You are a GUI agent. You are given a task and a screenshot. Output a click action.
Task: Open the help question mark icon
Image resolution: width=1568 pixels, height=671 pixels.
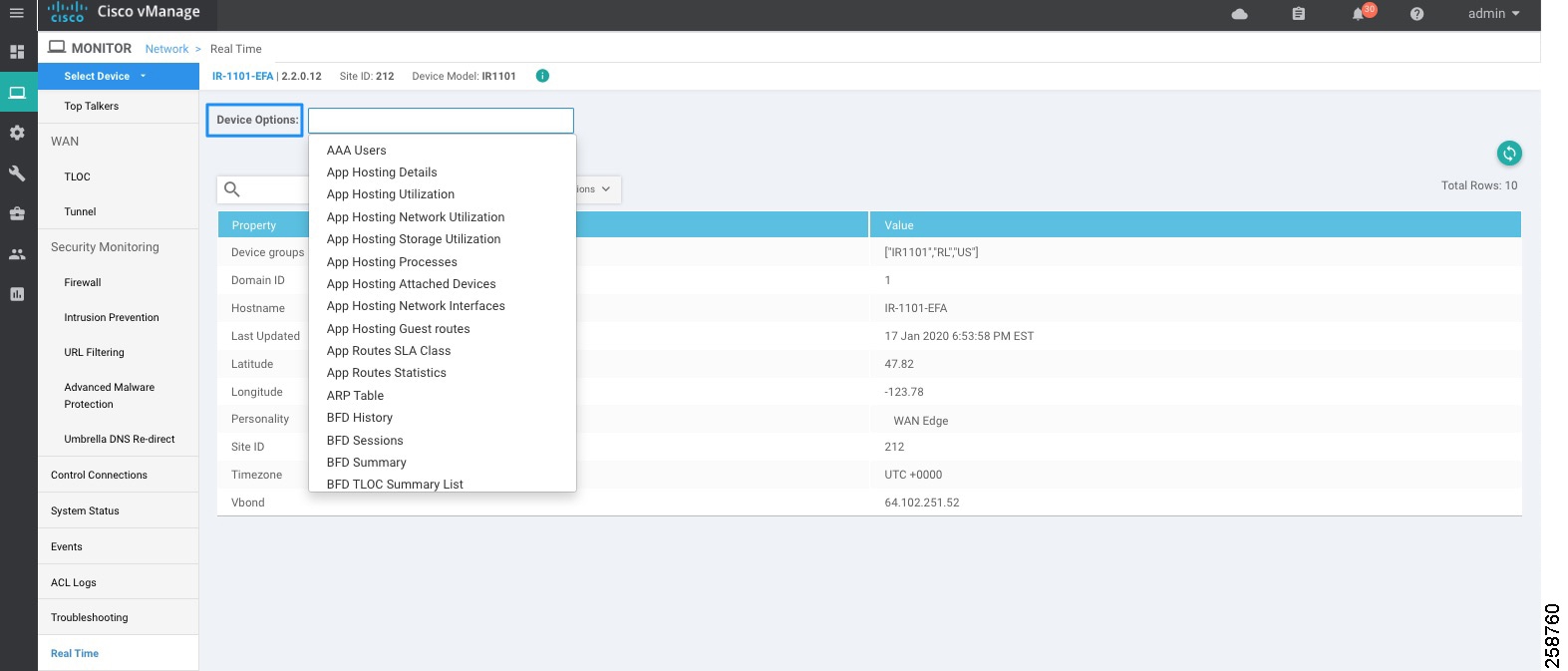pos(1416,14)
